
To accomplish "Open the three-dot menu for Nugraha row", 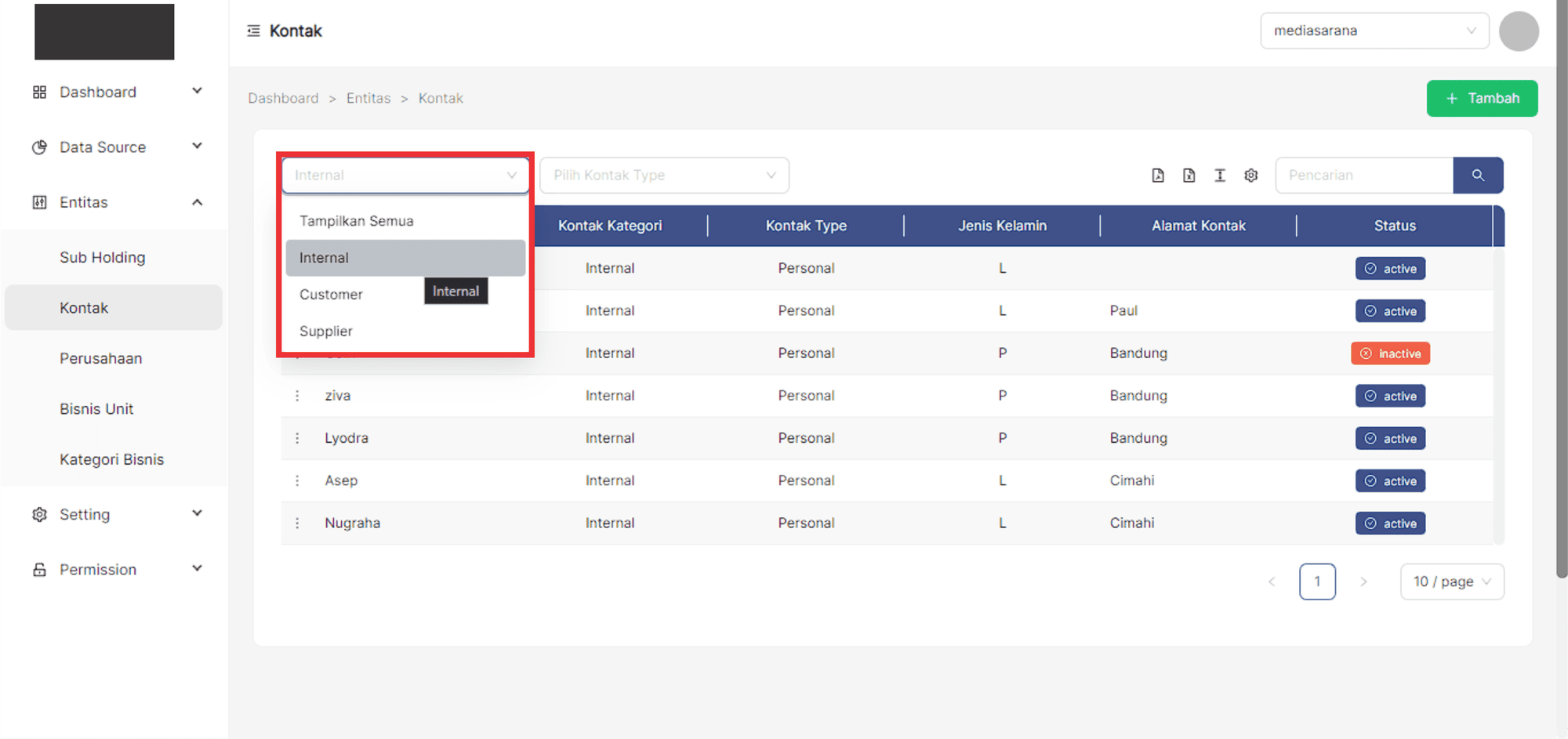I will 297,523.
